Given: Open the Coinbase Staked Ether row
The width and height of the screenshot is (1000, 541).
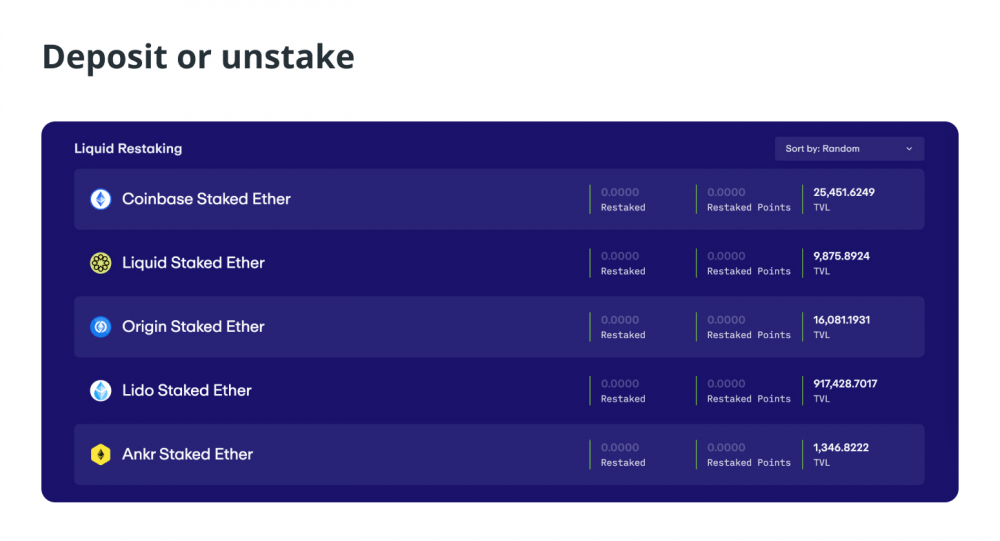Looking at the screenshot, I should 499,199.
